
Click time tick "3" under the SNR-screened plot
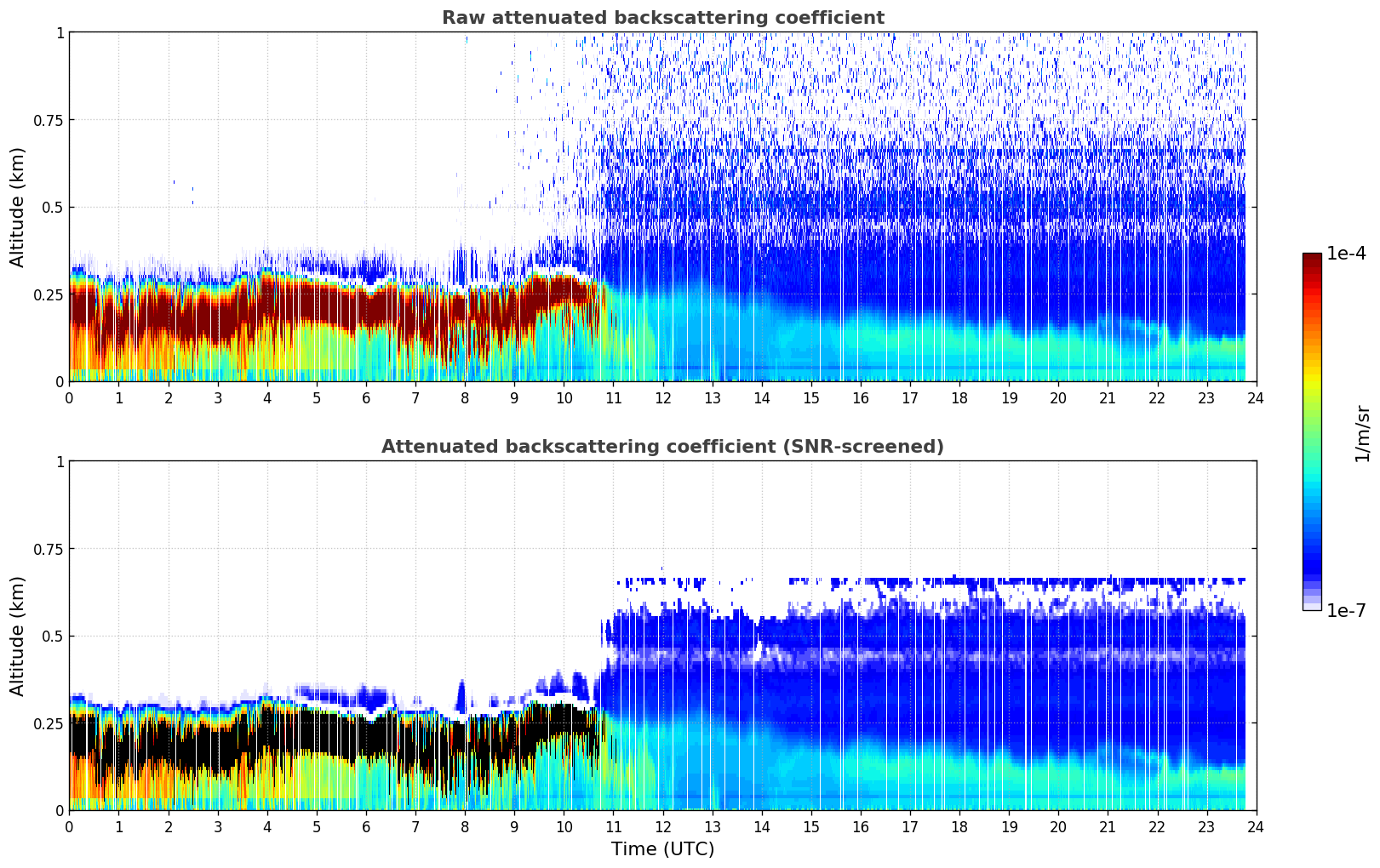pyautogui.click(x=218, y=826)
